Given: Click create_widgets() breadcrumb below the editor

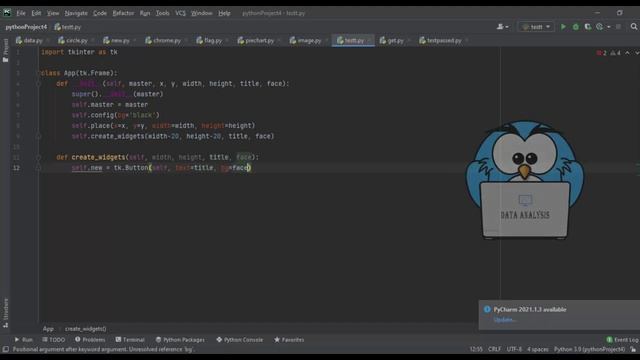Looking at the screenshot, I should coord(85,329).
